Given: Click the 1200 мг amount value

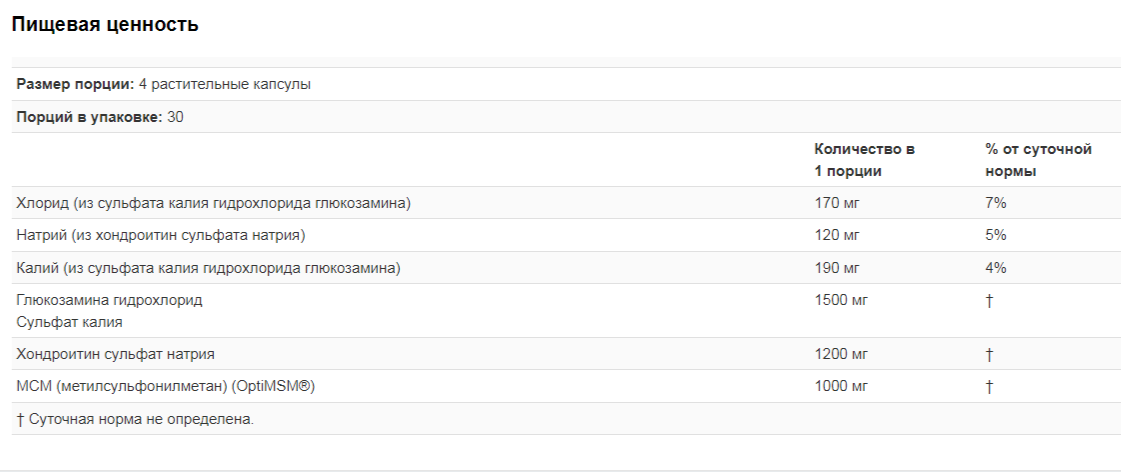Looking at the screenshot, I should 841,354.
